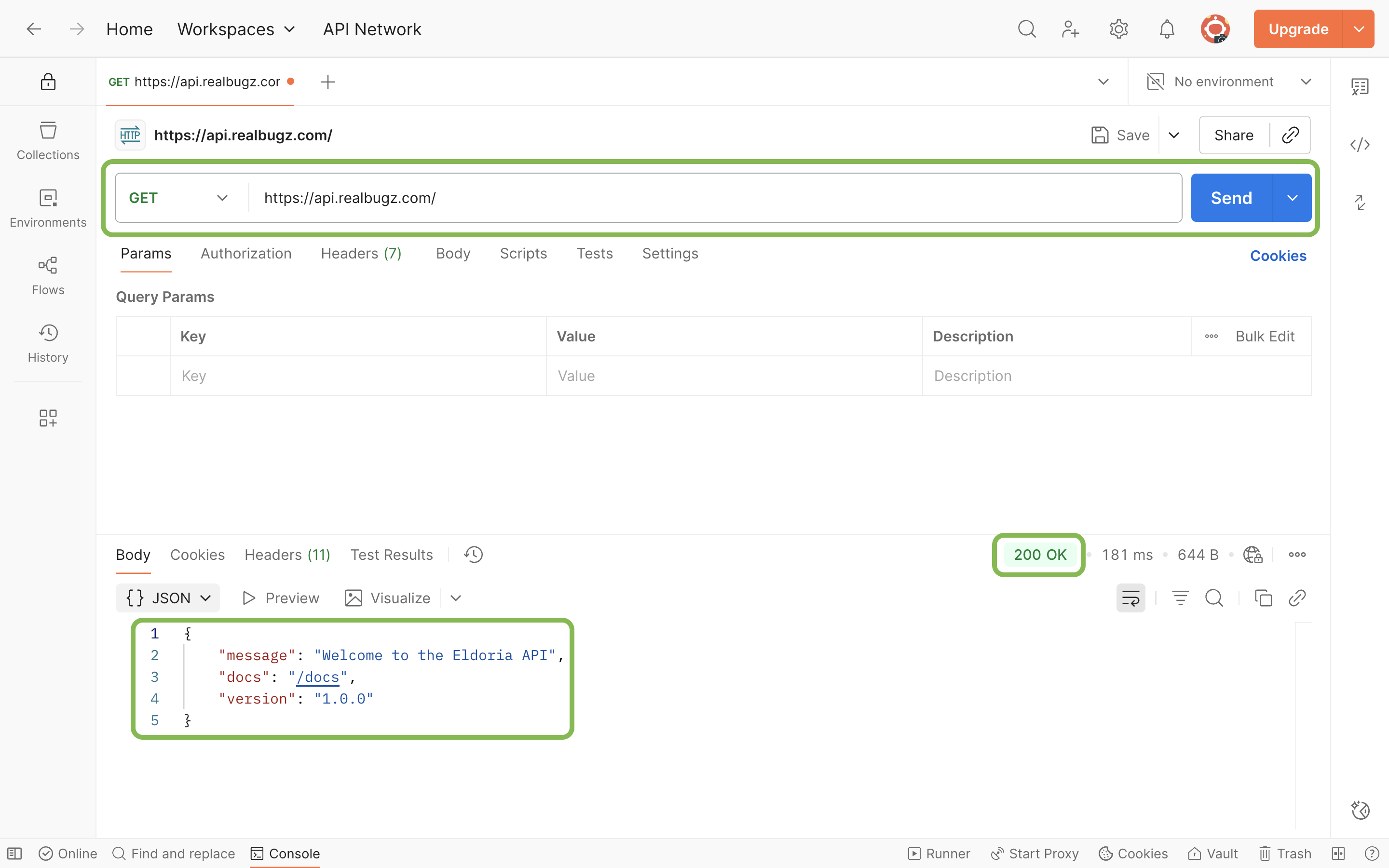This screenshot has height=868, width=1389.
Task: Open the Test Results tab
Action: pyautogui.click(x=392, y=555)
